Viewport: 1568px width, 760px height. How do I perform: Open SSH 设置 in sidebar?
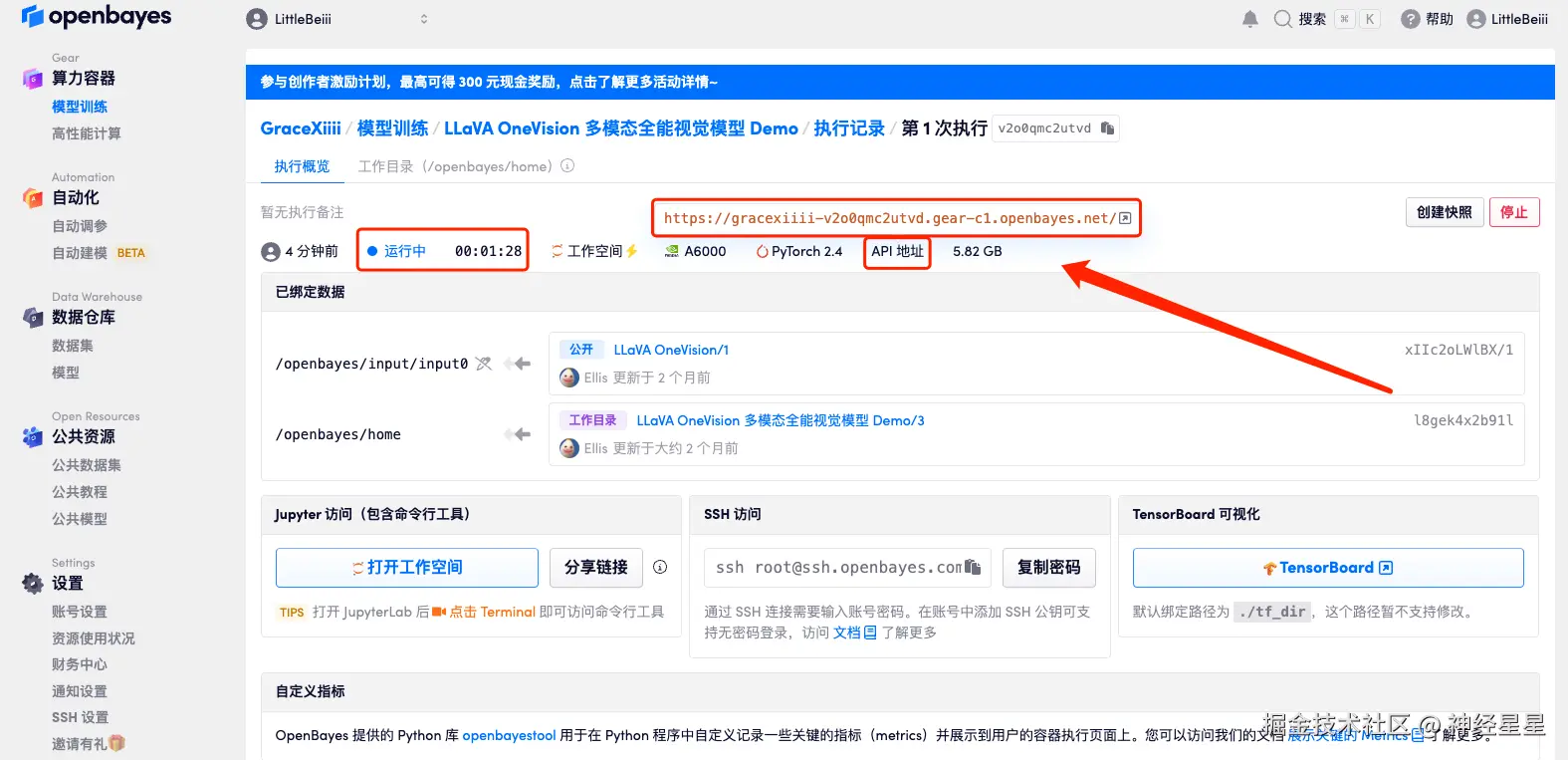tap(80, 717)
